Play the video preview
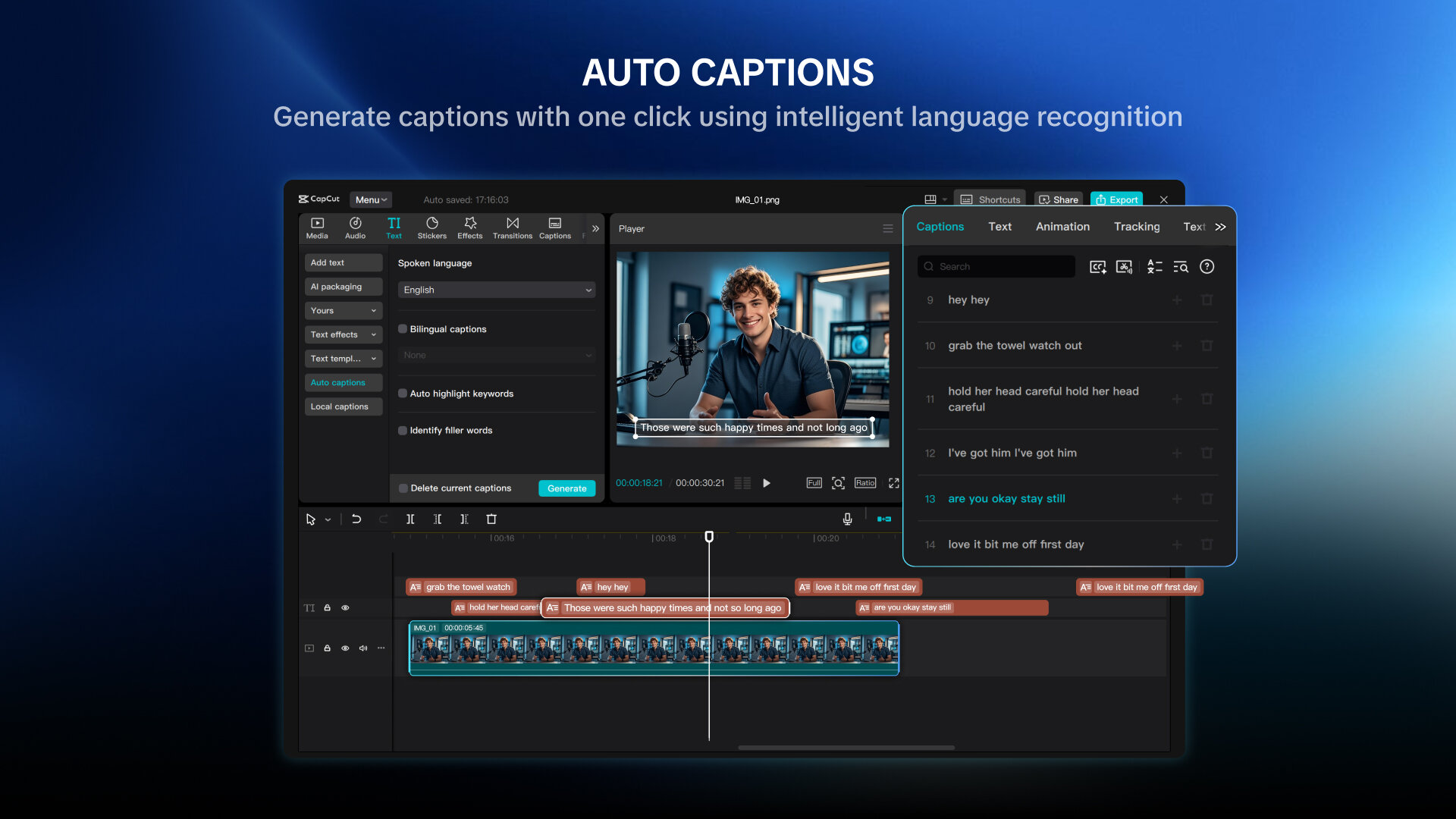The image size is (1456, 819). click(767, 483)
